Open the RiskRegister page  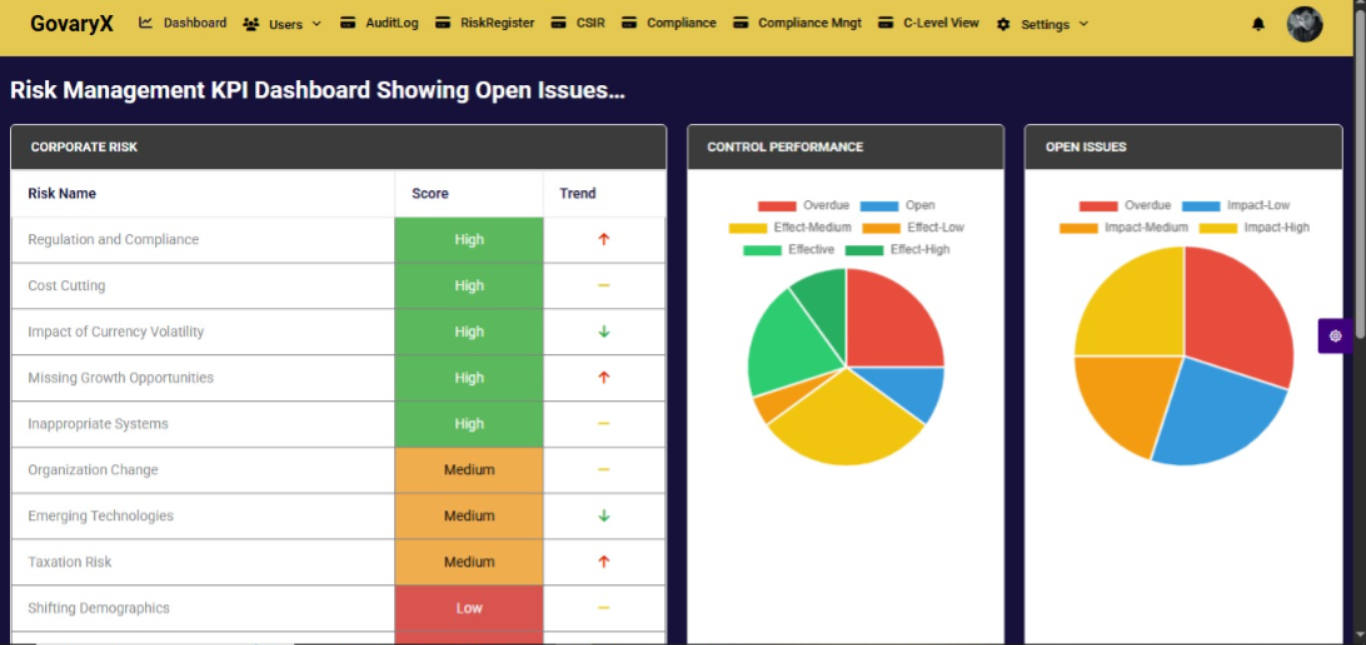[x=497, y=23]
